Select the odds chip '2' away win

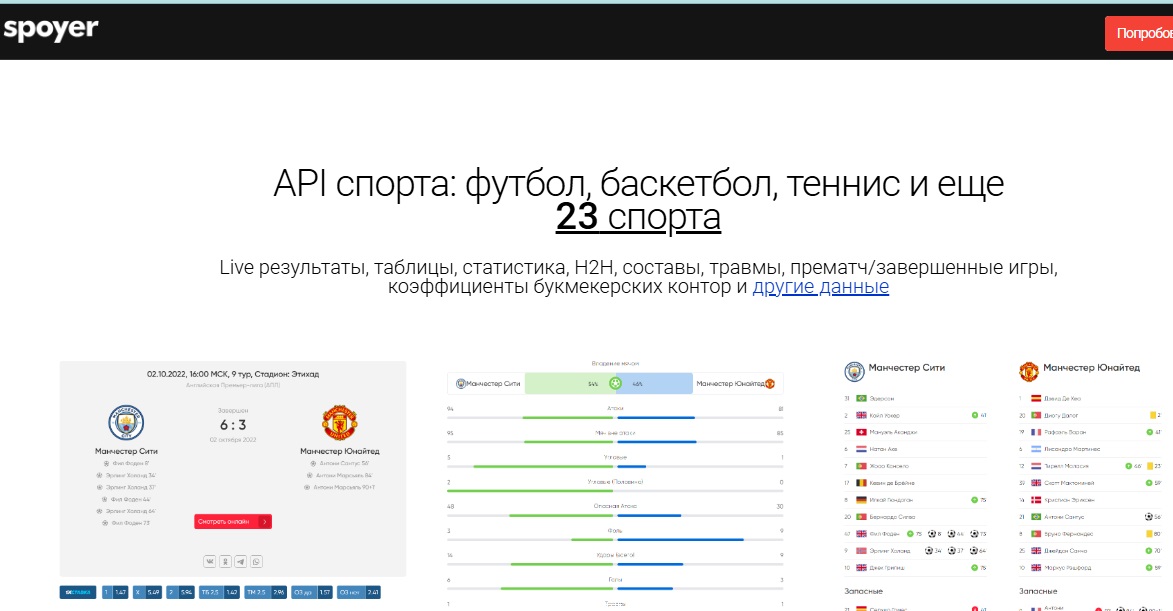pos(180,592)
